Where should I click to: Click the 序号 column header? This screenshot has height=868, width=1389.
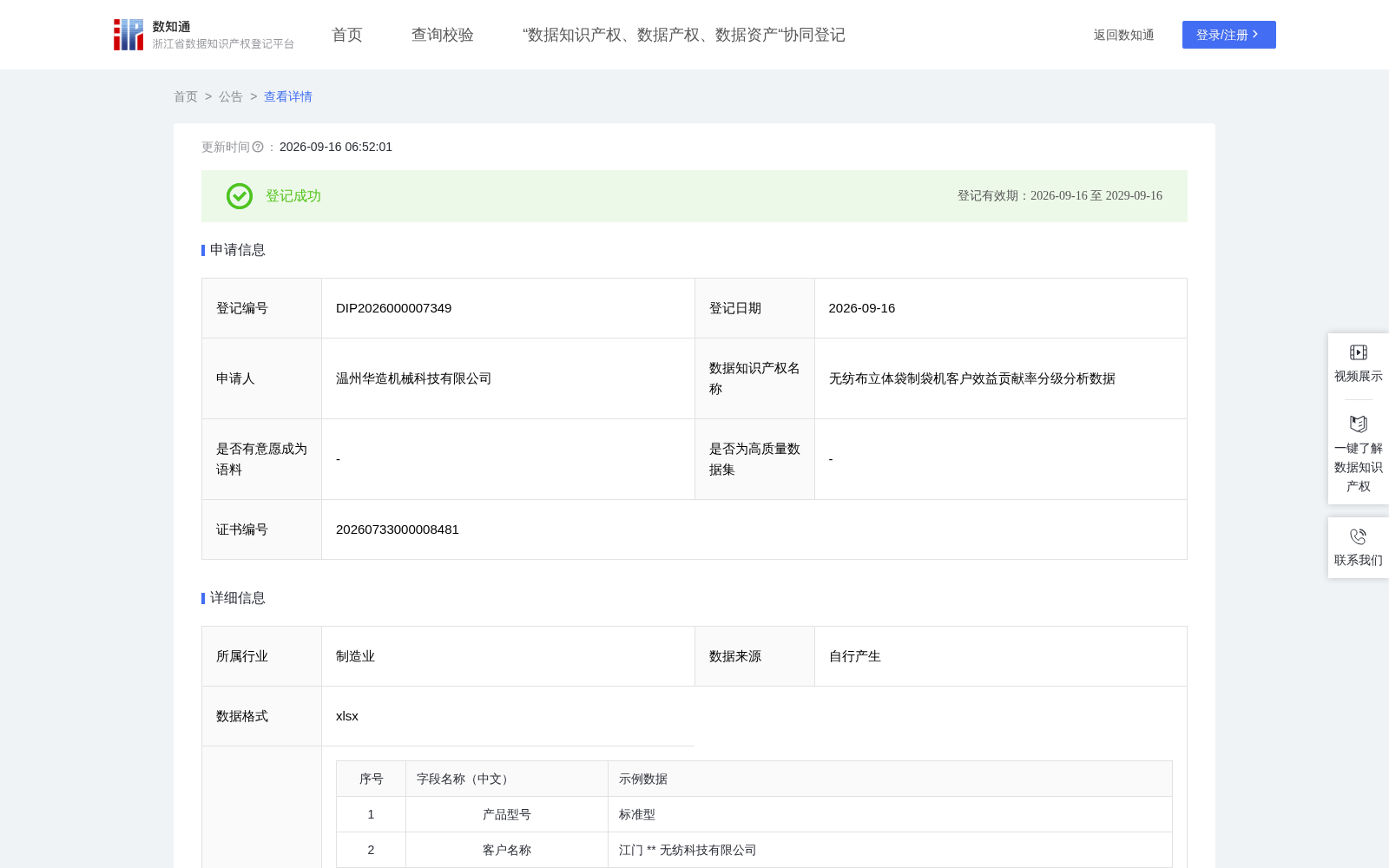tap(372, 779)
